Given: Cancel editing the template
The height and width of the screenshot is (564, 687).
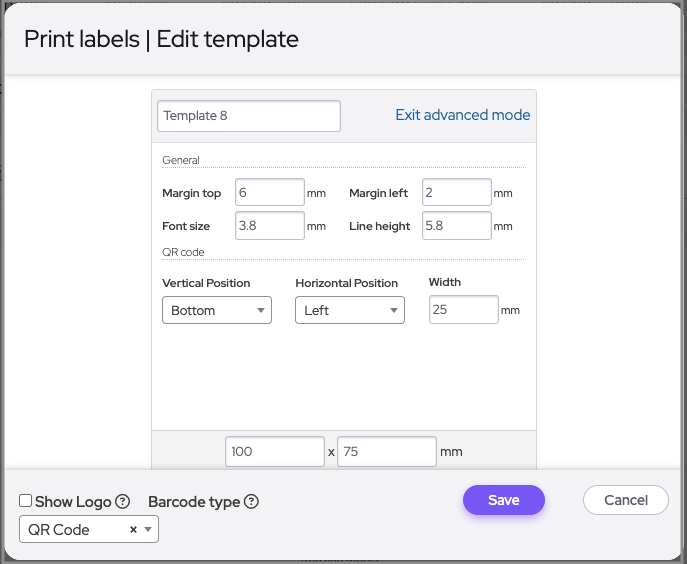Looking at the screenshot, I should pos(625,500).
